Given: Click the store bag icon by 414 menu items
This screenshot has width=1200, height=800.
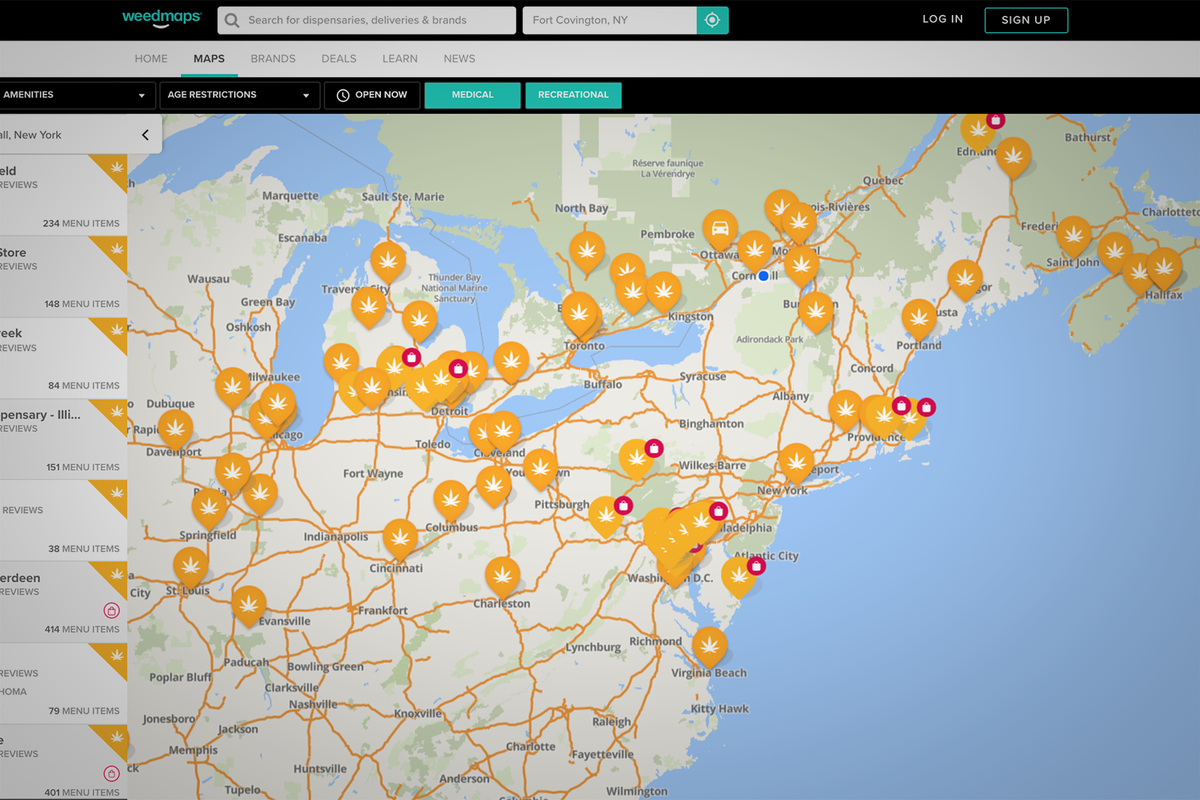Looking at the screenshot, I should [111, 610].
